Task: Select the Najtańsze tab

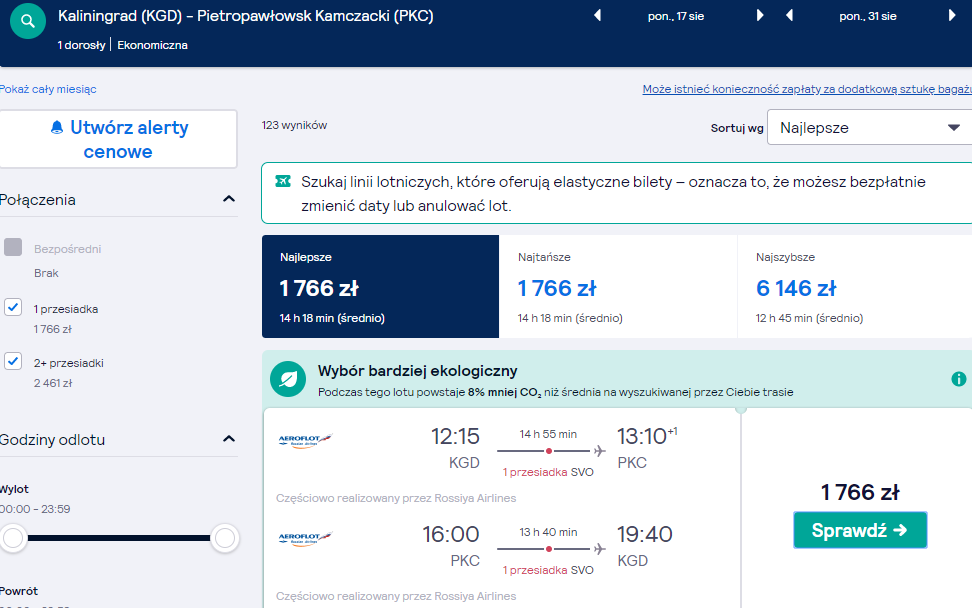Action: pos(618,286)
